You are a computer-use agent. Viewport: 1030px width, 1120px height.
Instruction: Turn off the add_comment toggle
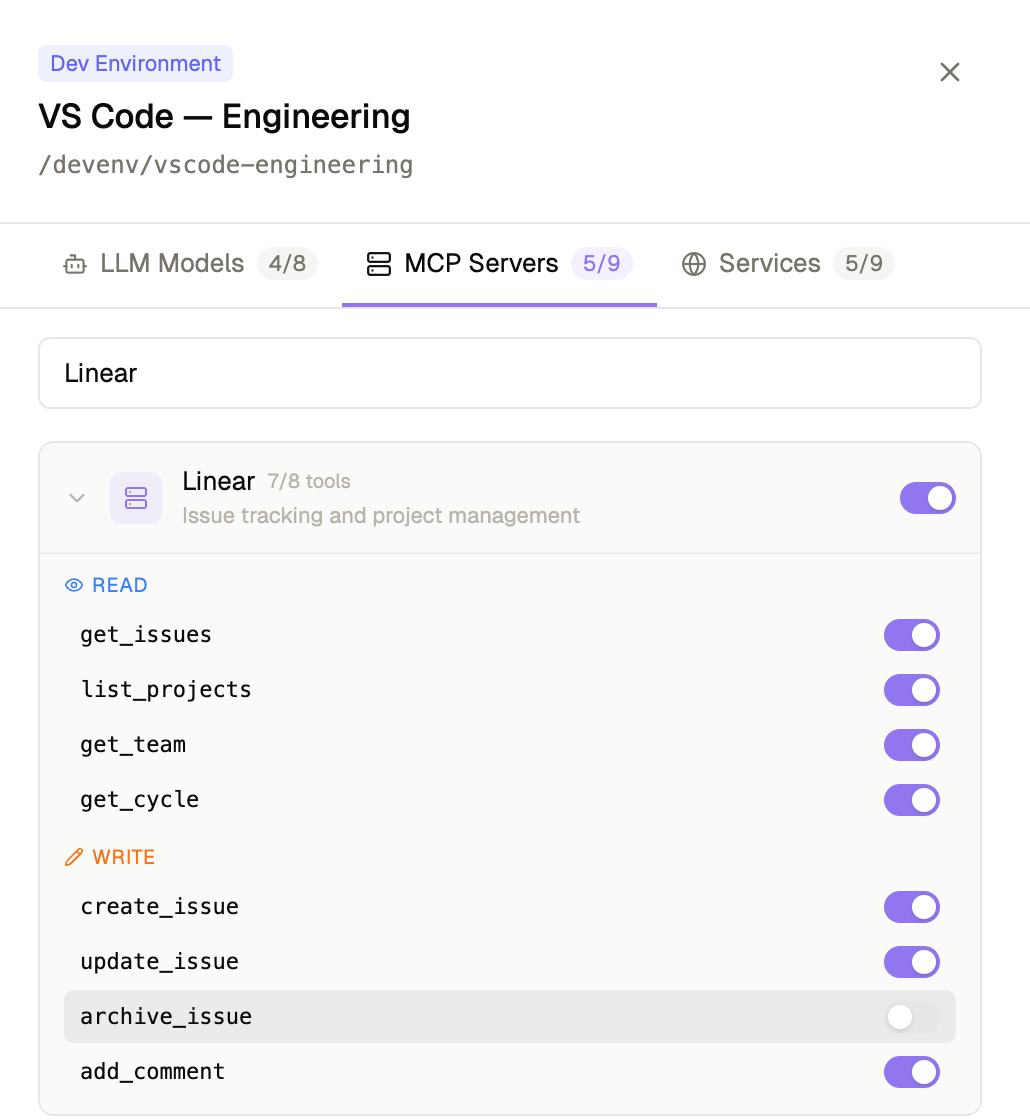[x=911, y=1071]
